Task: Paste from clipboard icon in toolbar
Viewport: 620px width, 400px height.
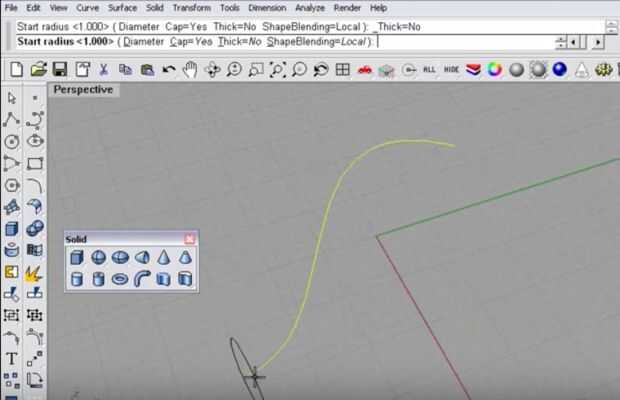Action: point(147,70)
